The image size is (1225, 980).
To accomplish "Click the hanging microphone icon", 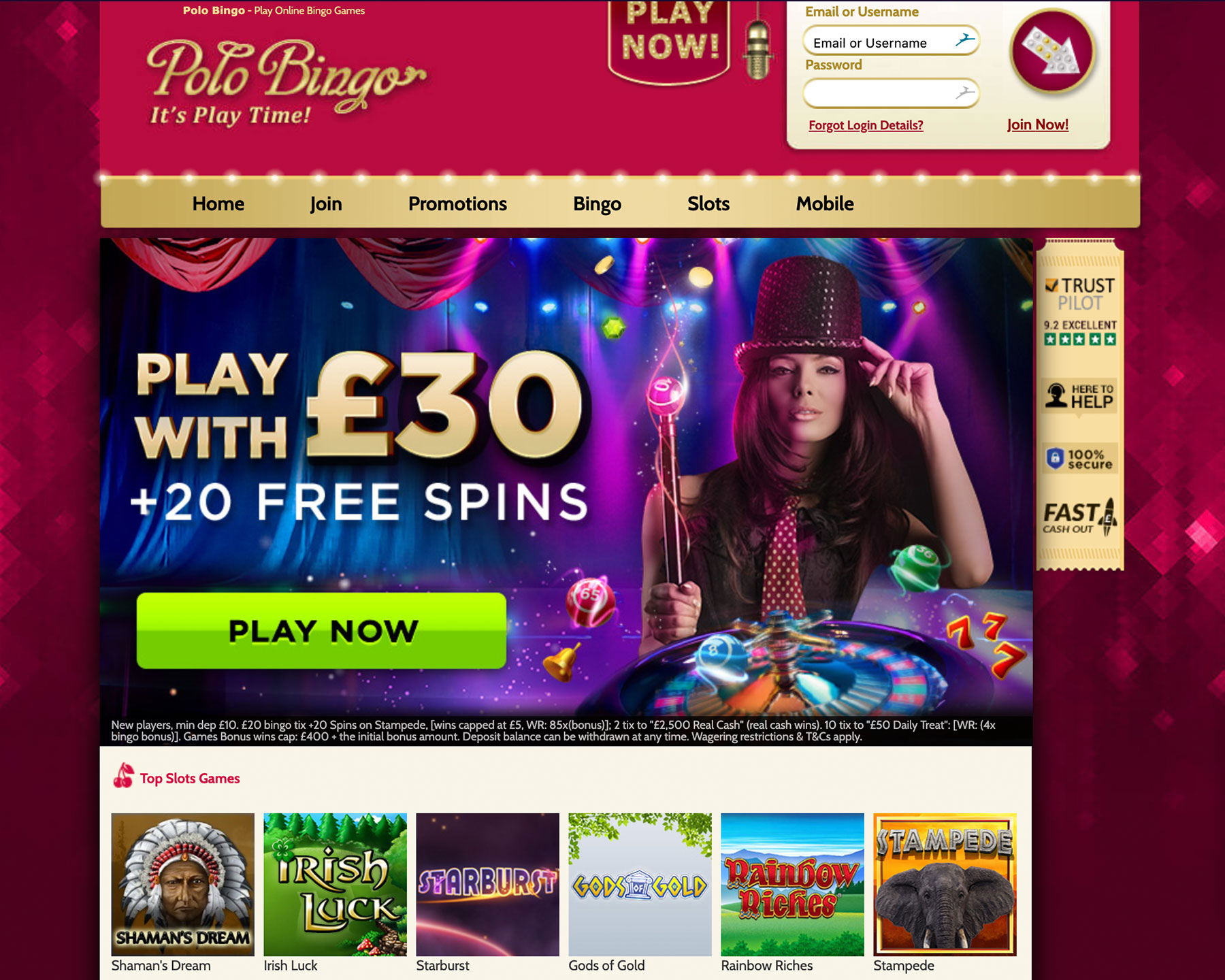I will [x=757, y=46].
